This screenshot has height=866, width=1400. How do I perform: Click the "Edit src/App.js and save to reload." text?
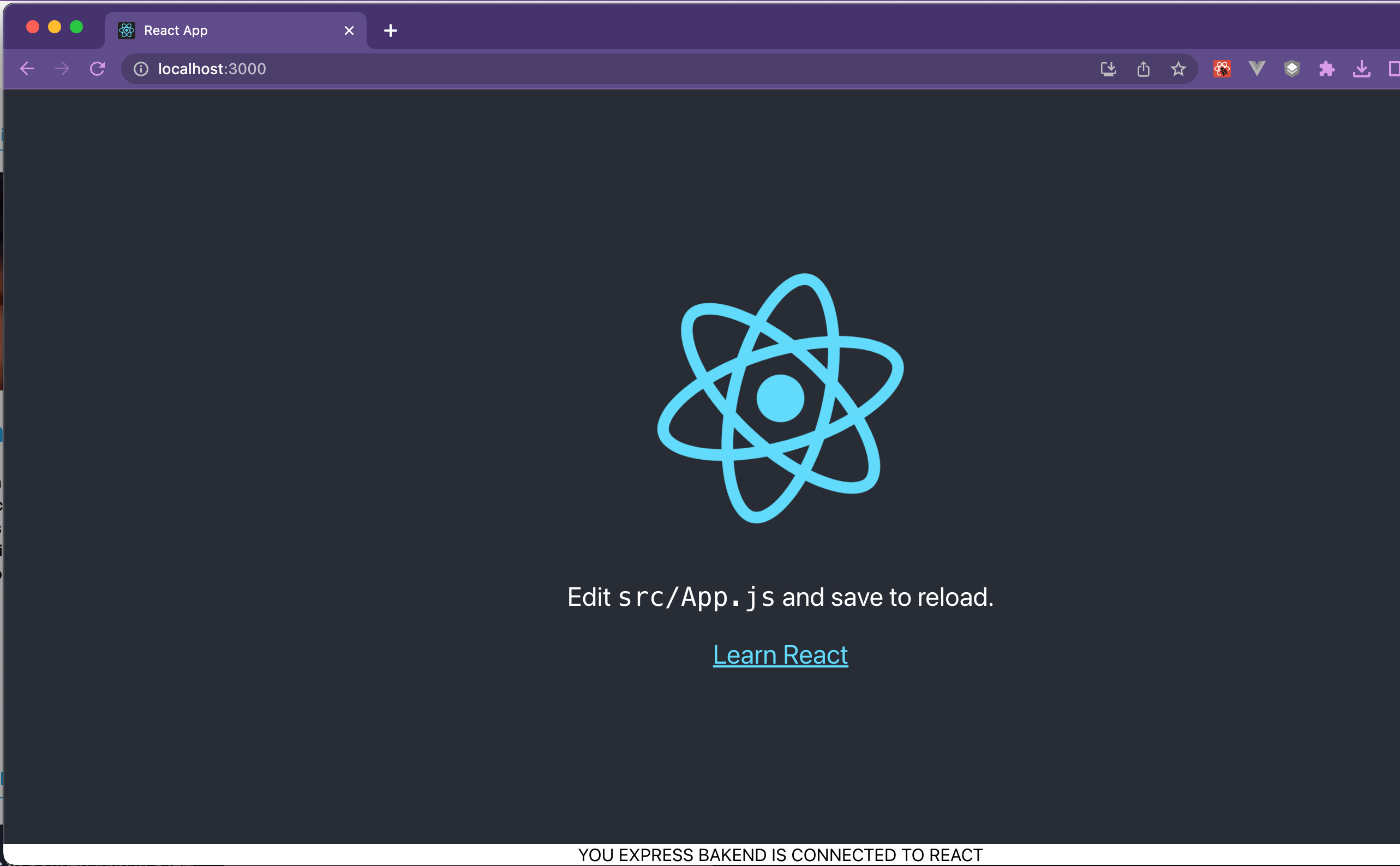tap(780, 597)
